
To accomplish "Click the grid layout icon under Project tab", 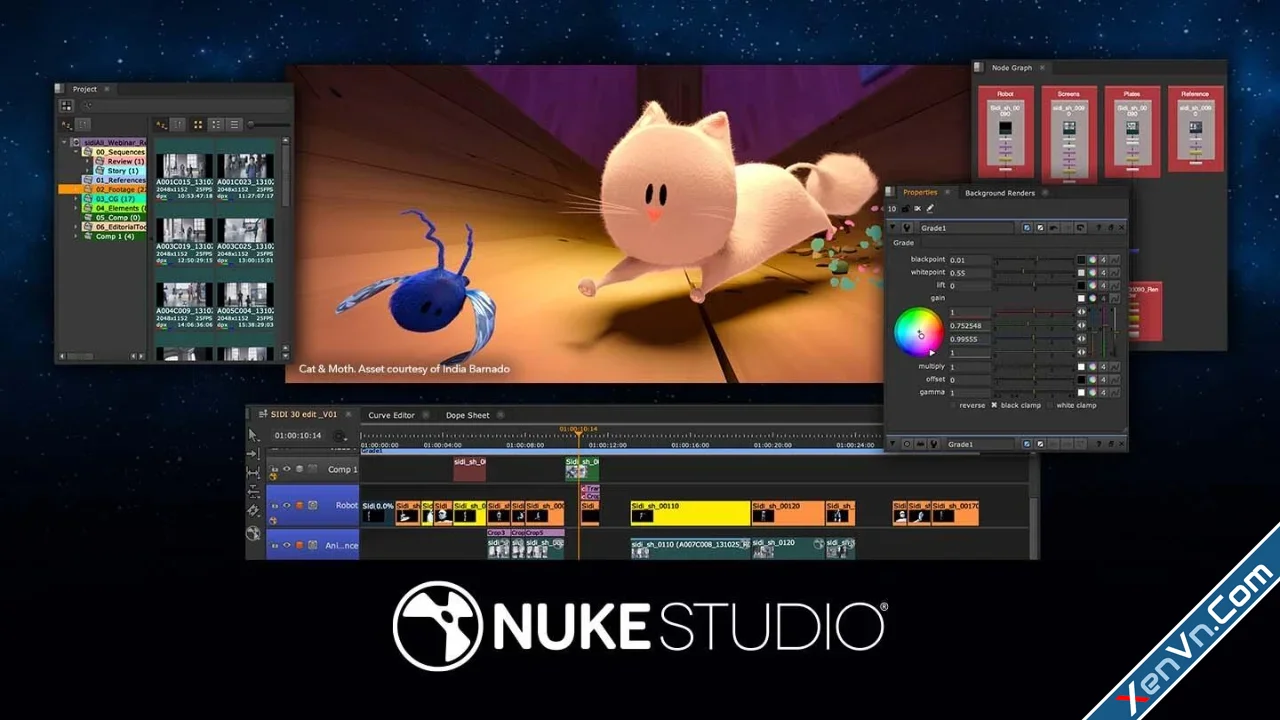I will click(x=66, y=105).
